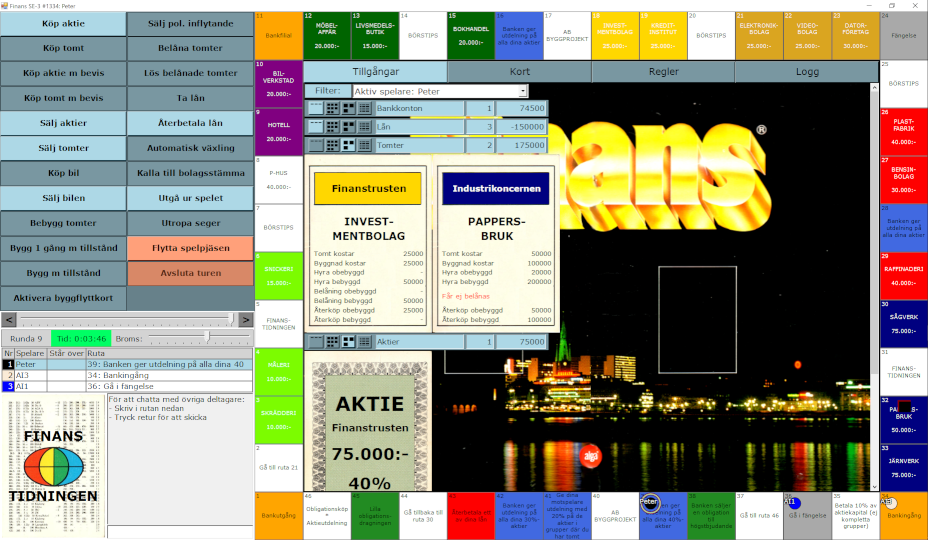This screenshot has height=540, width=928.
Task: Select the Finanstrusten Aktie share card
Action: tap(370, 423)
